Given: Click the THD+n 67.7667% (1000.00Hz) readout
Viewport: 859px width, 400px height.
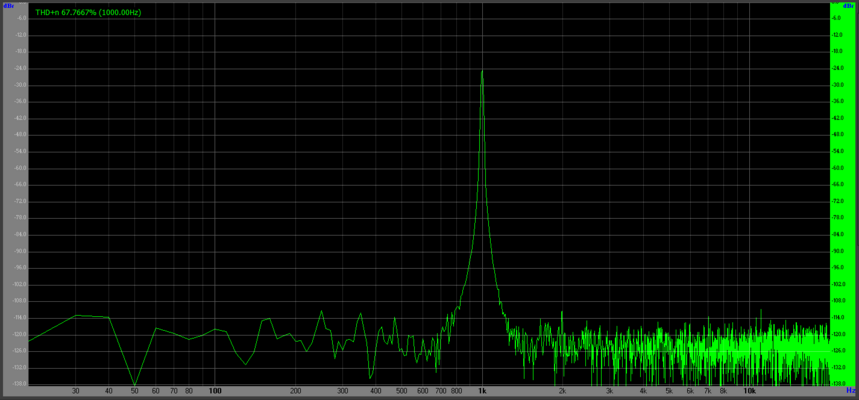Looking at the screenshot, I should point(88,12).
